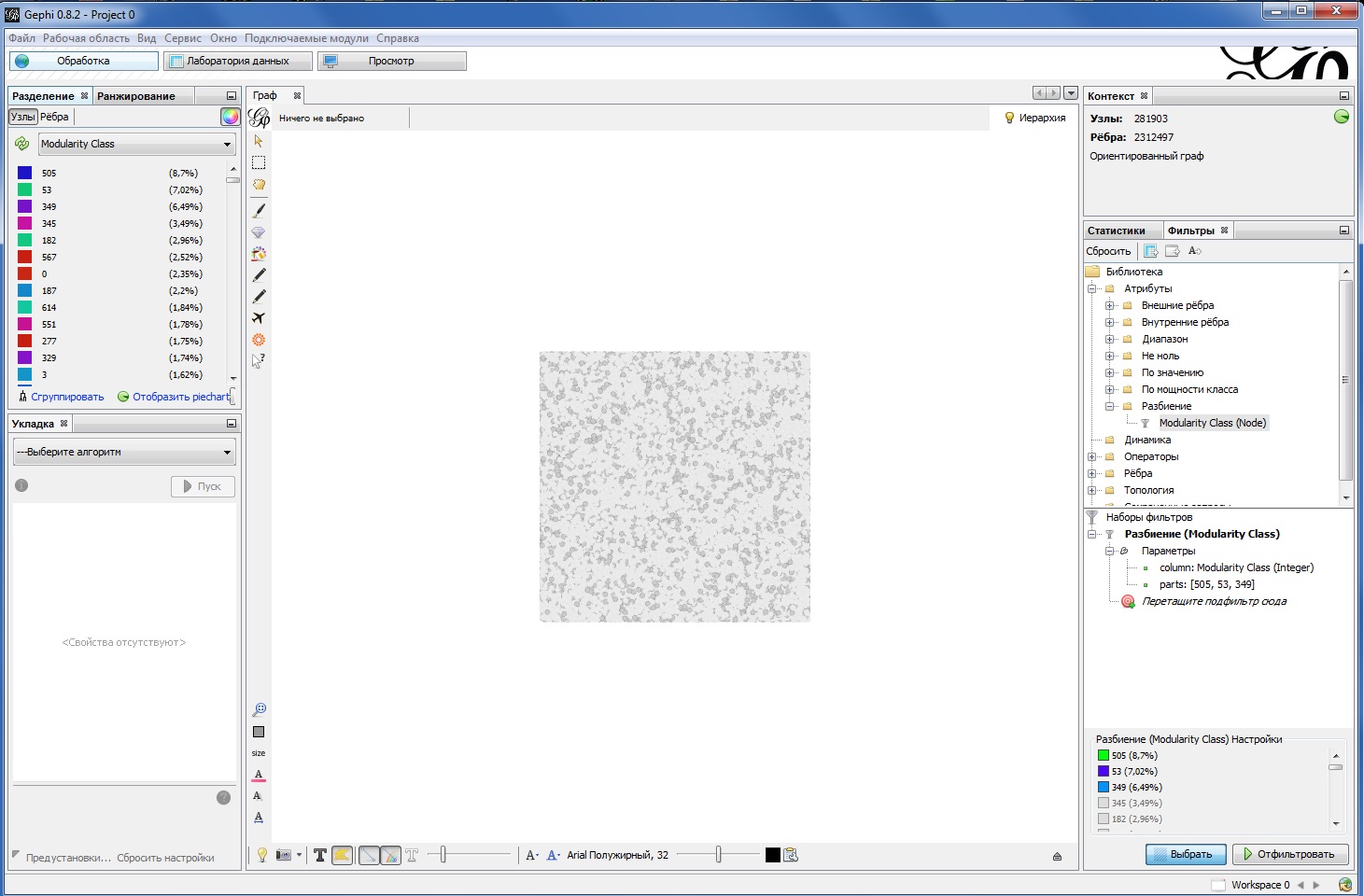Viewport: 1364px width, 896px height.
Task: Collapse the Разбиение folder
Action: click(x=1109, y=407)
